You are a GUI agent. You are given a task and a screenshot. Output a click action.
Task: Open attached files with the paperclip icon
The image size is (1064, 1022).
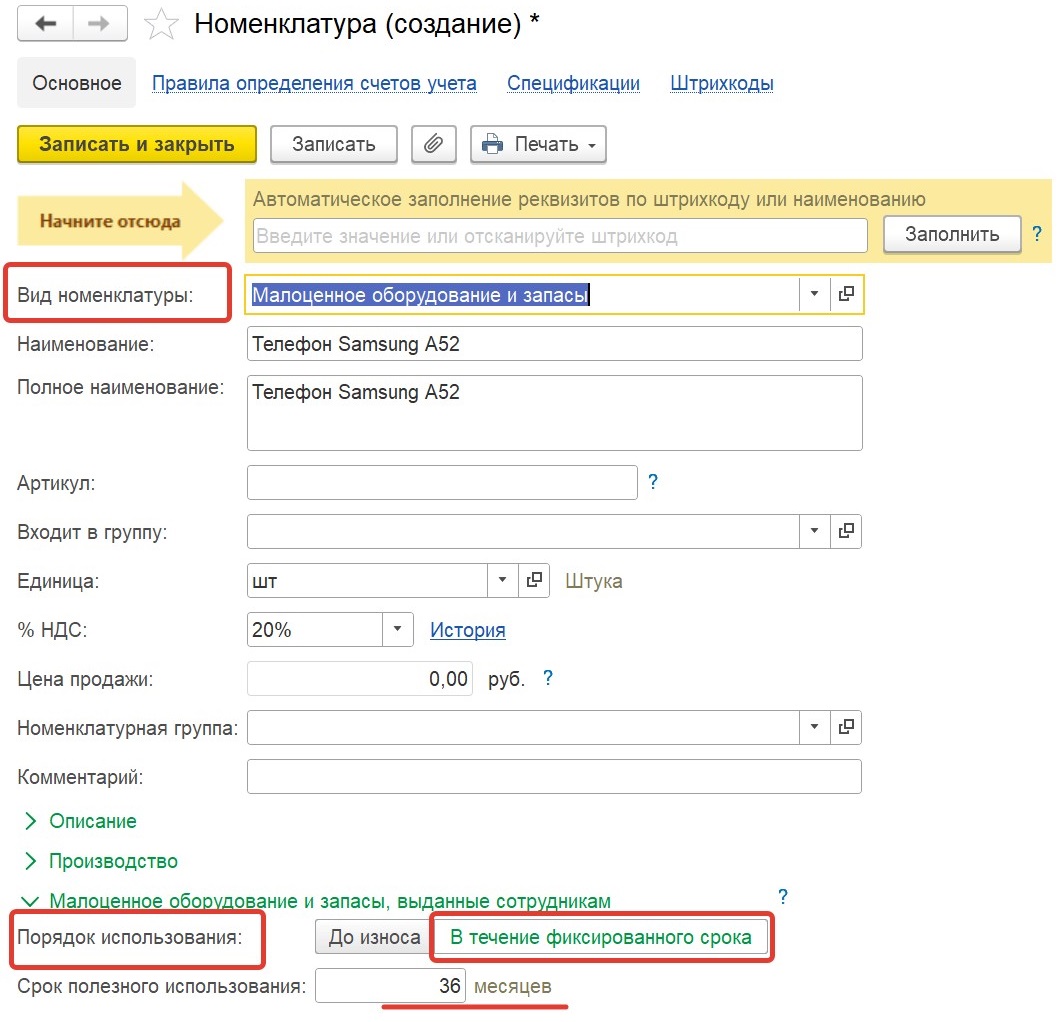click(x=434, y=144)
